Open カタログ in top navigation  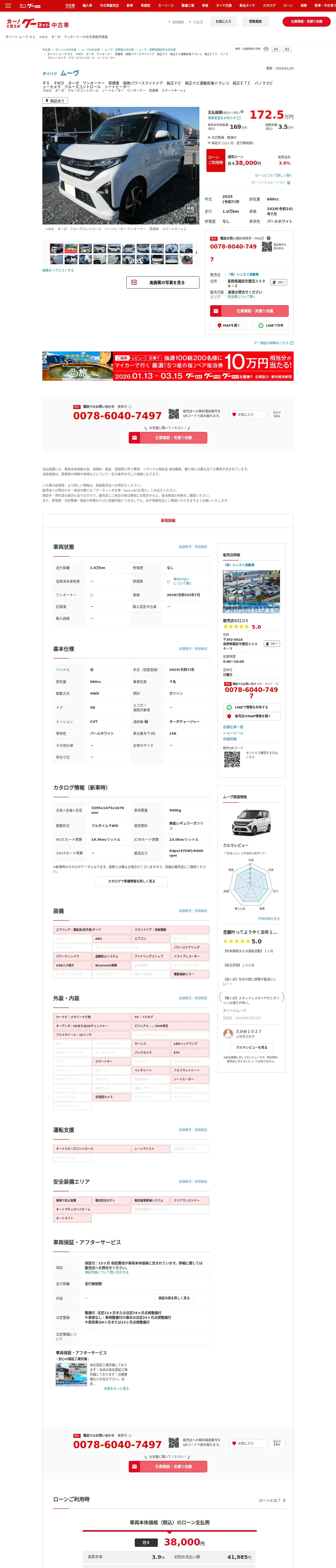point(269,5)
